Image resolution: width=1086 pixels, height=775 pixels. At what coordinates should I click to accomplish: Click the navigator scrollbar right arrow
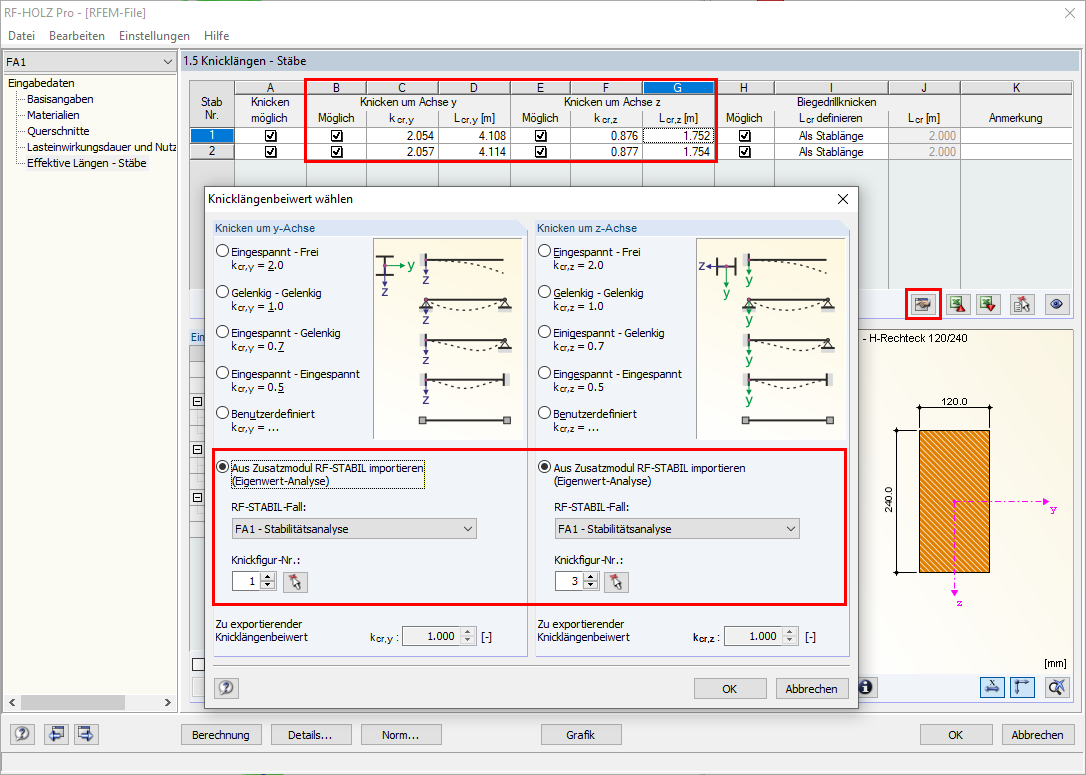168,702
